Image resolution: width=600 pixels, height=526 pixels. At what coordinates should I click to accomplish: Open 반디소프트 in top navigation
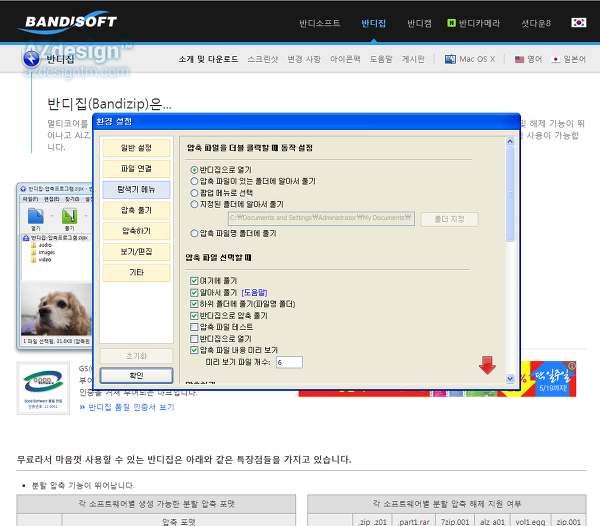320,23
